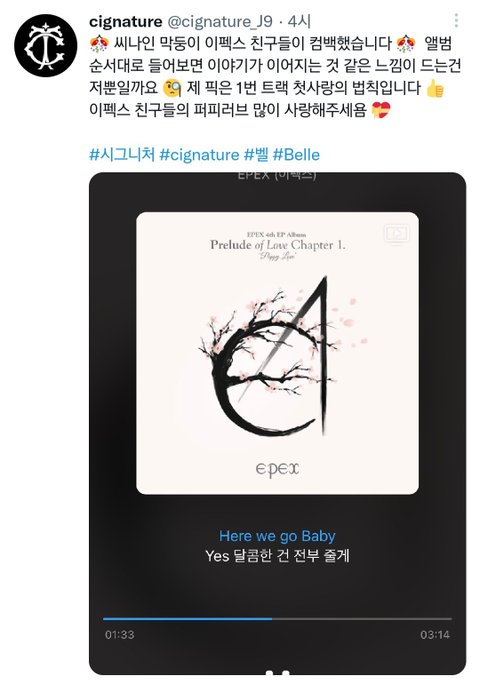480x684 pixels.
Task: Open the #Belle hashtag
Action: 296,154
